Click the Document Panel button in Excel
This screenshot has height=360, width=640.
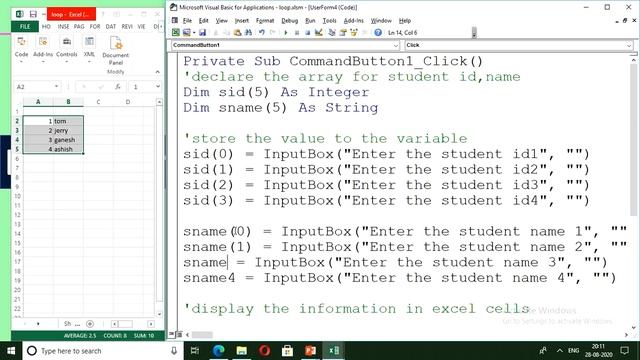pos(116,51)
